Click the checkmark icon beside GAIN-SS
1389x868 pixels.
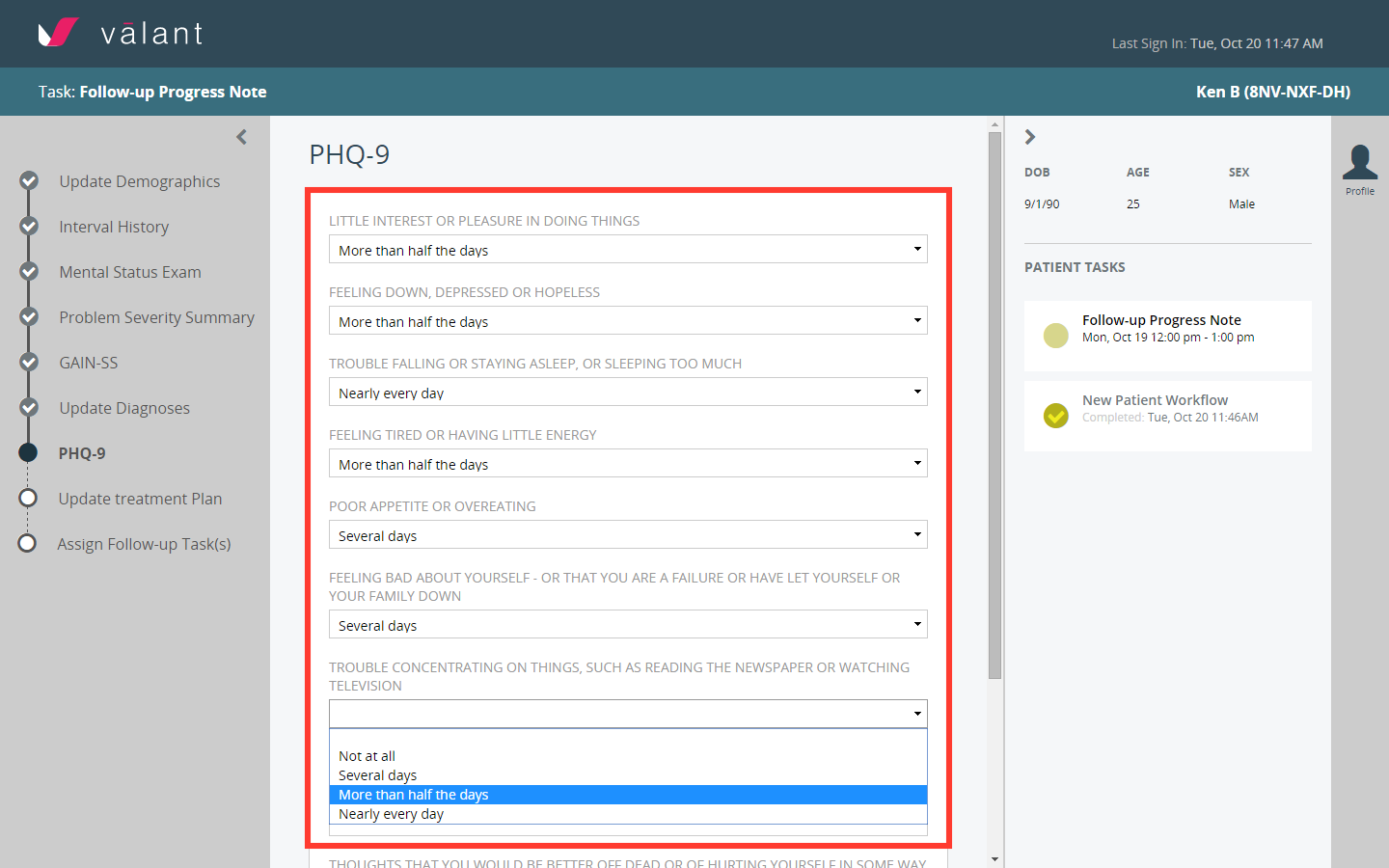(29, 362)
